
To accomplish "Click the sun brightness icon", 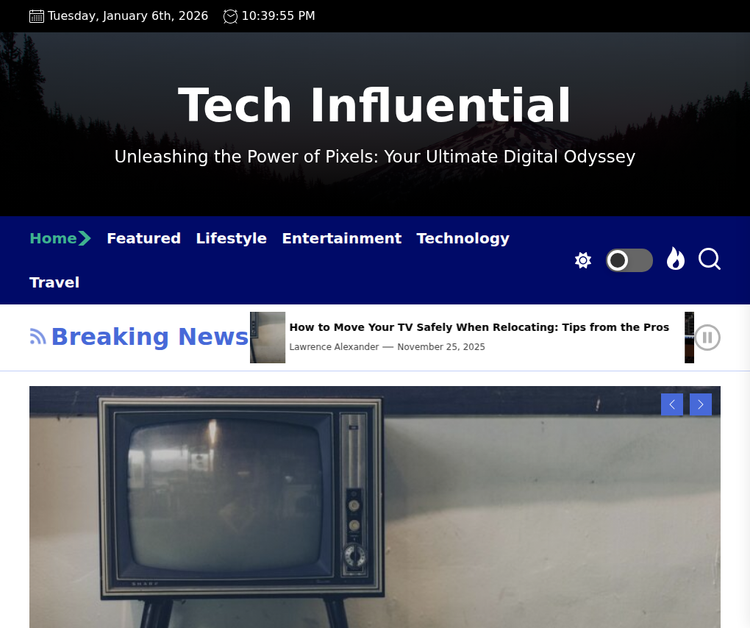I will (583, 261).
